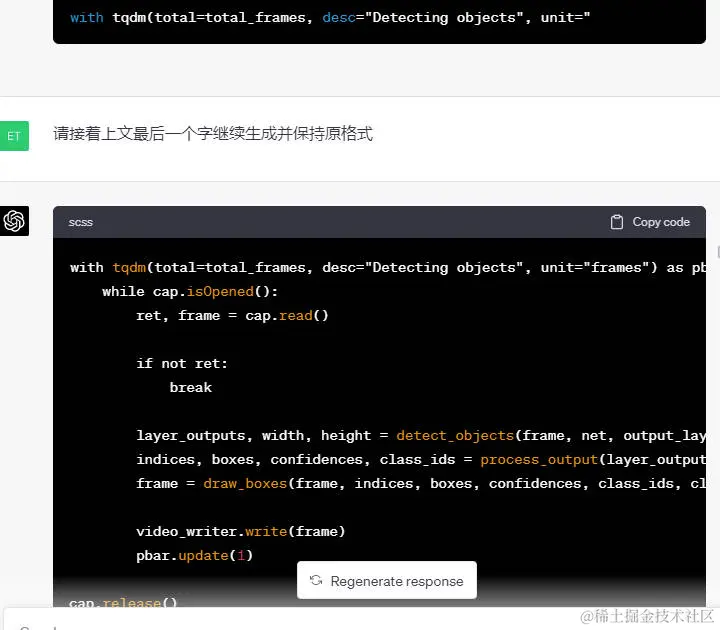Click the ChatGPT logo avatar

tap(14, 221)
